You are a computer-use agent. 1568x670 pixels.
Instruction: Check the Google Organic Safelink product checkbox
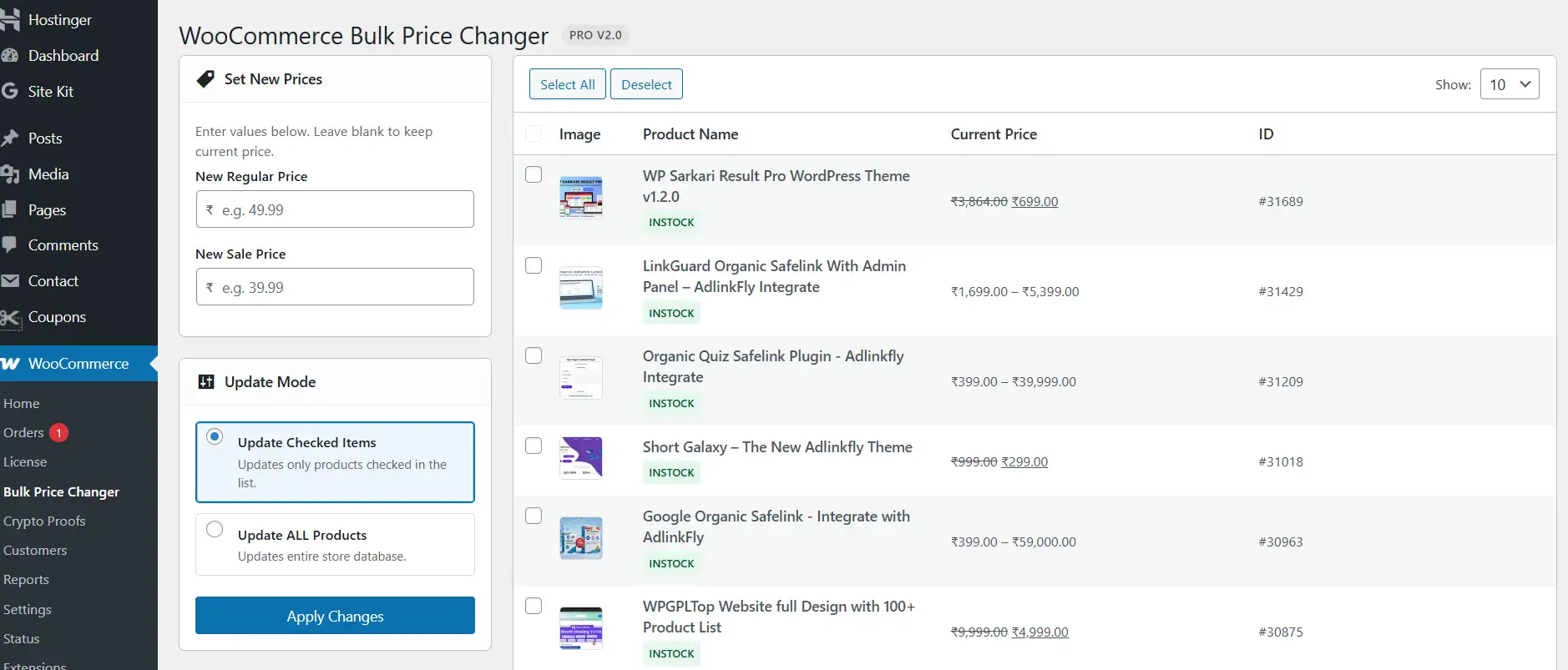click(x=534, y=516)
